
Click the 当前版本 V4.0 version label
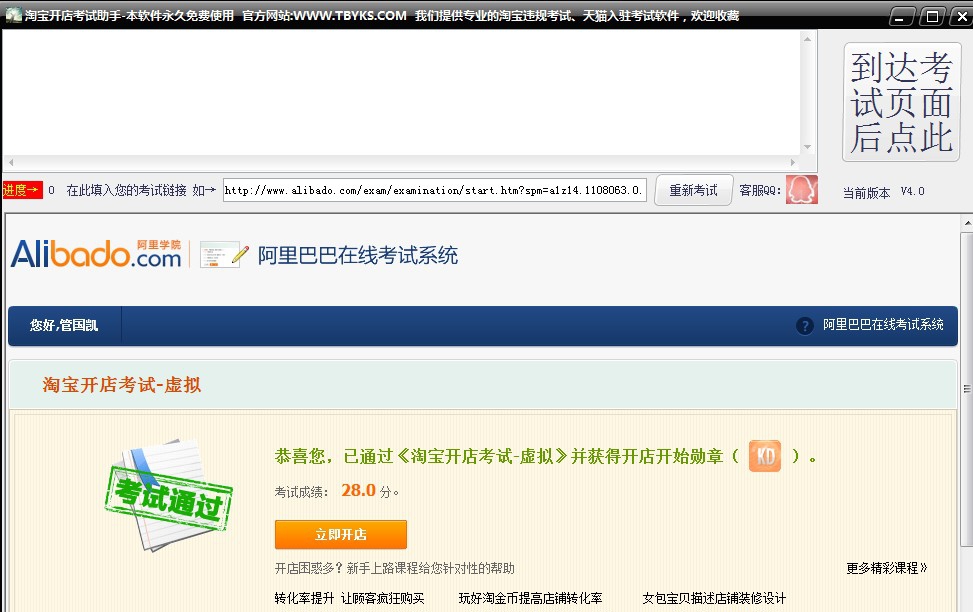tap(884, 192)
